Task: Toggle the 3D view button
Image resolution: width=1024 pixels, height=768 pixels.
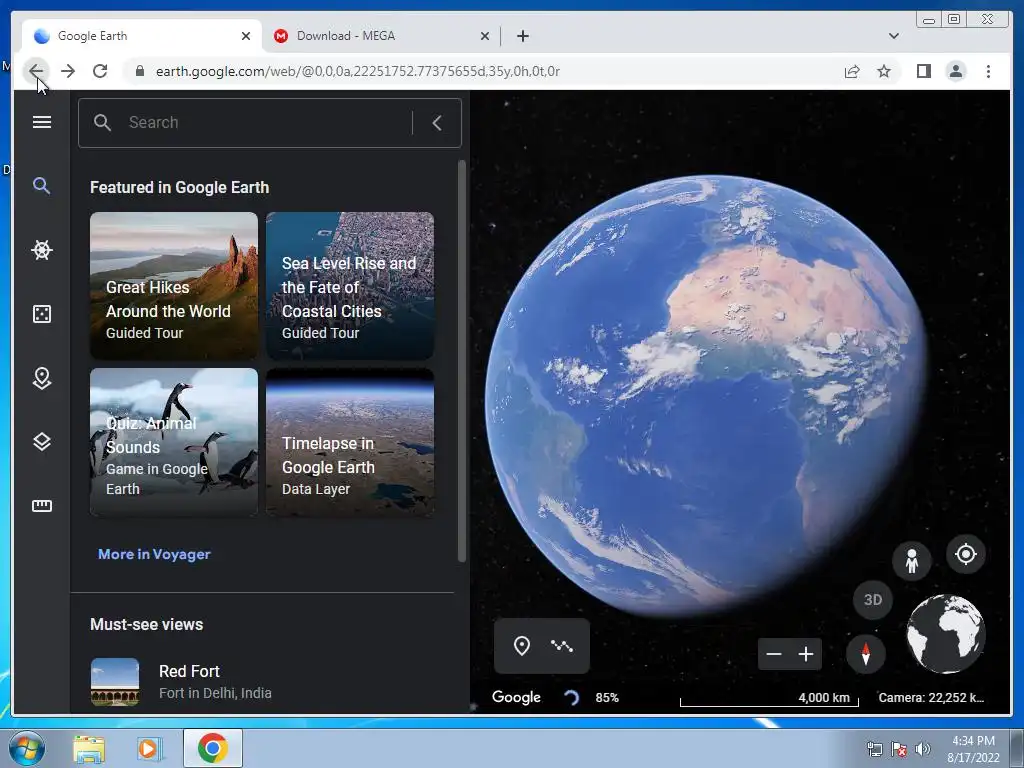Action: 873,600
